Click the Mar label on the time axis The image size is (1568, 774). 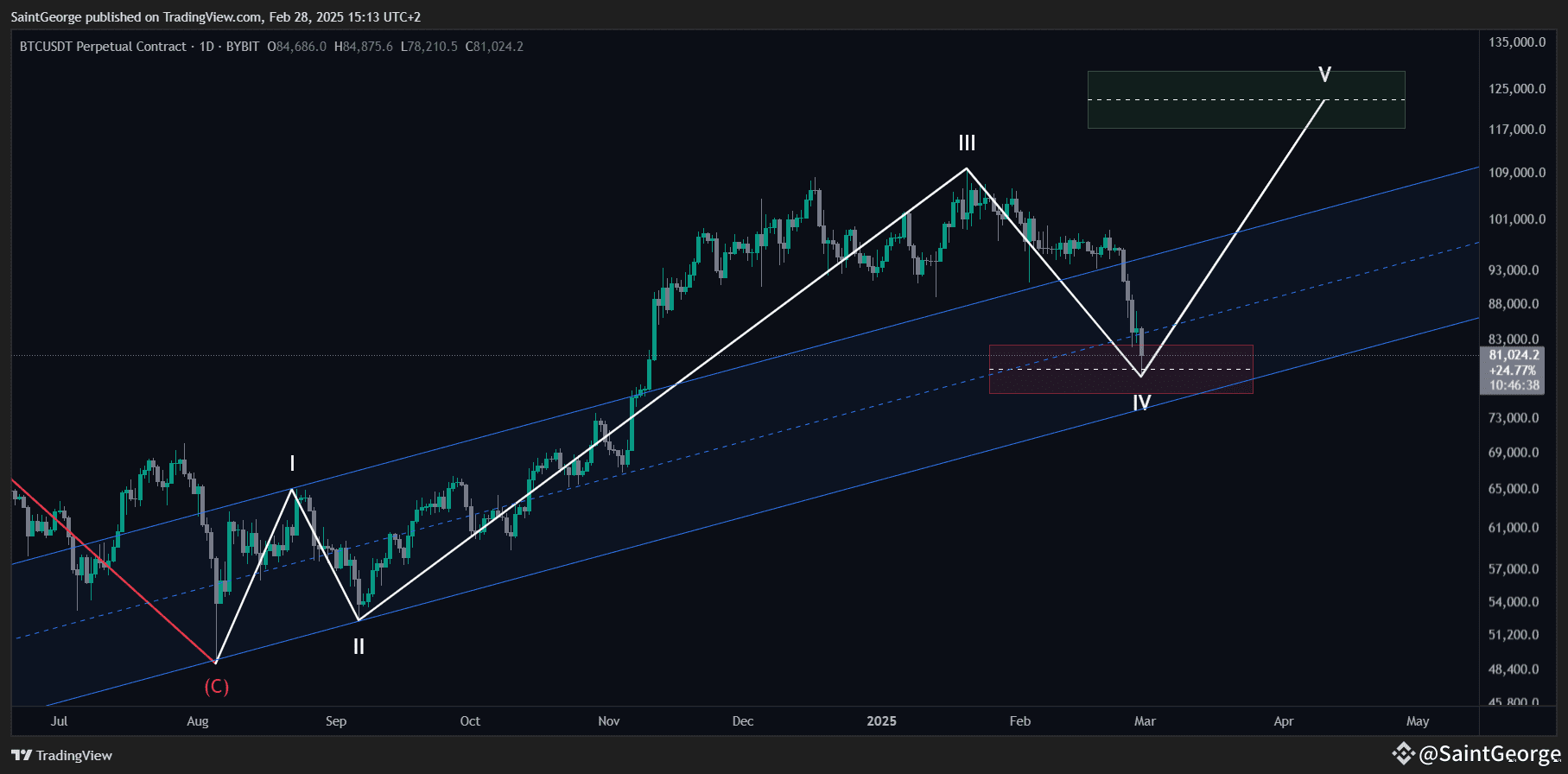click(1145, 721)
